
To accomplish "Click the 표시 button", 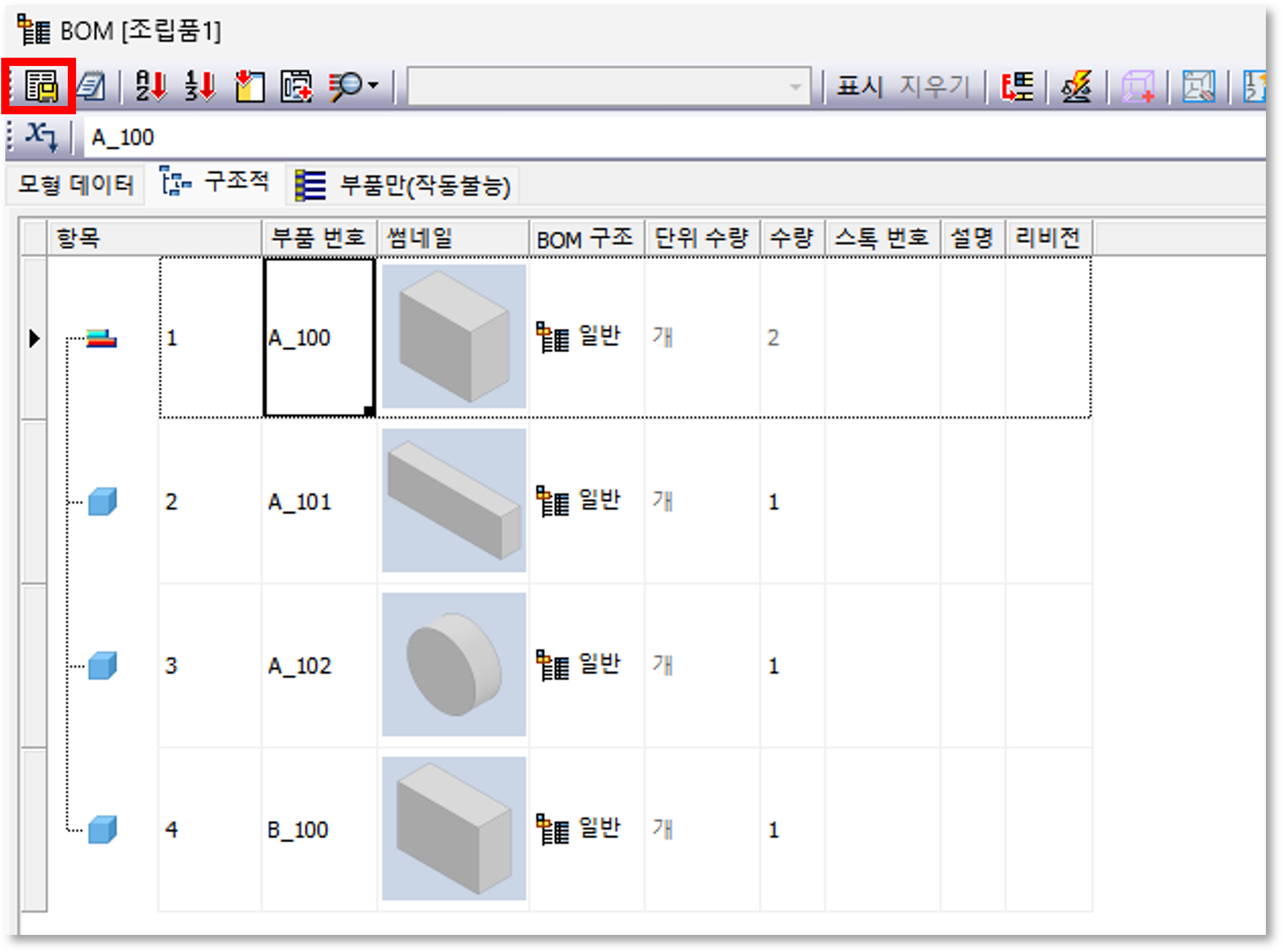I will pyautogui.click(x=860, y=87).
